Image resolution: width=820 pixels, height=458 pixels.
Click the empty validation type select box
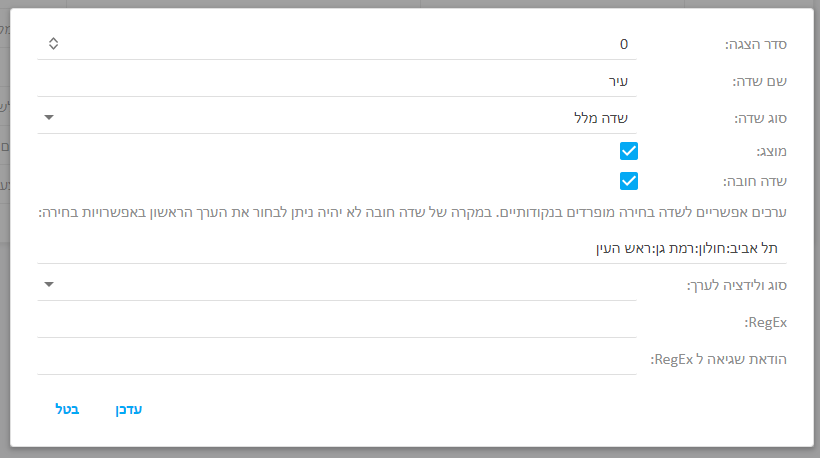point(337,285)
